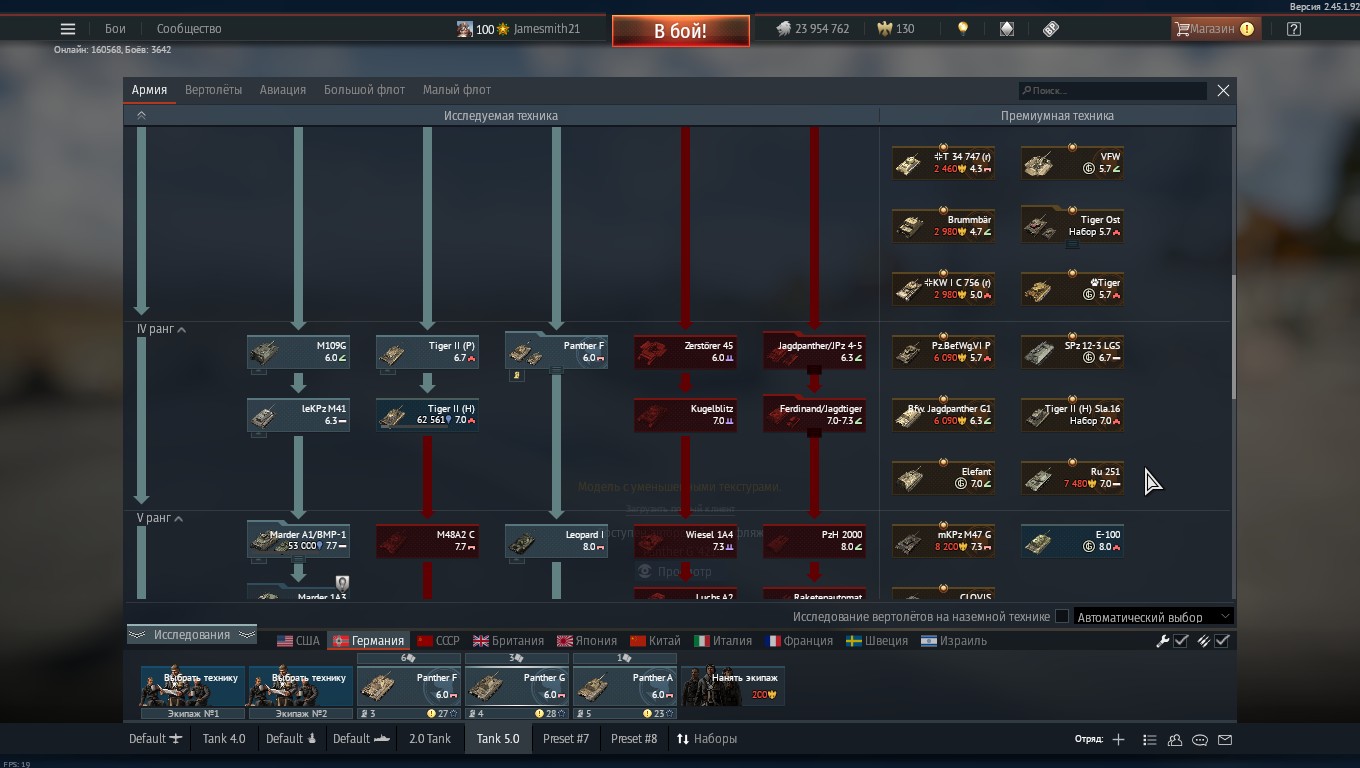Switch to the Вертолёты tab
The image size is (1360, 768).
[213, 90]
